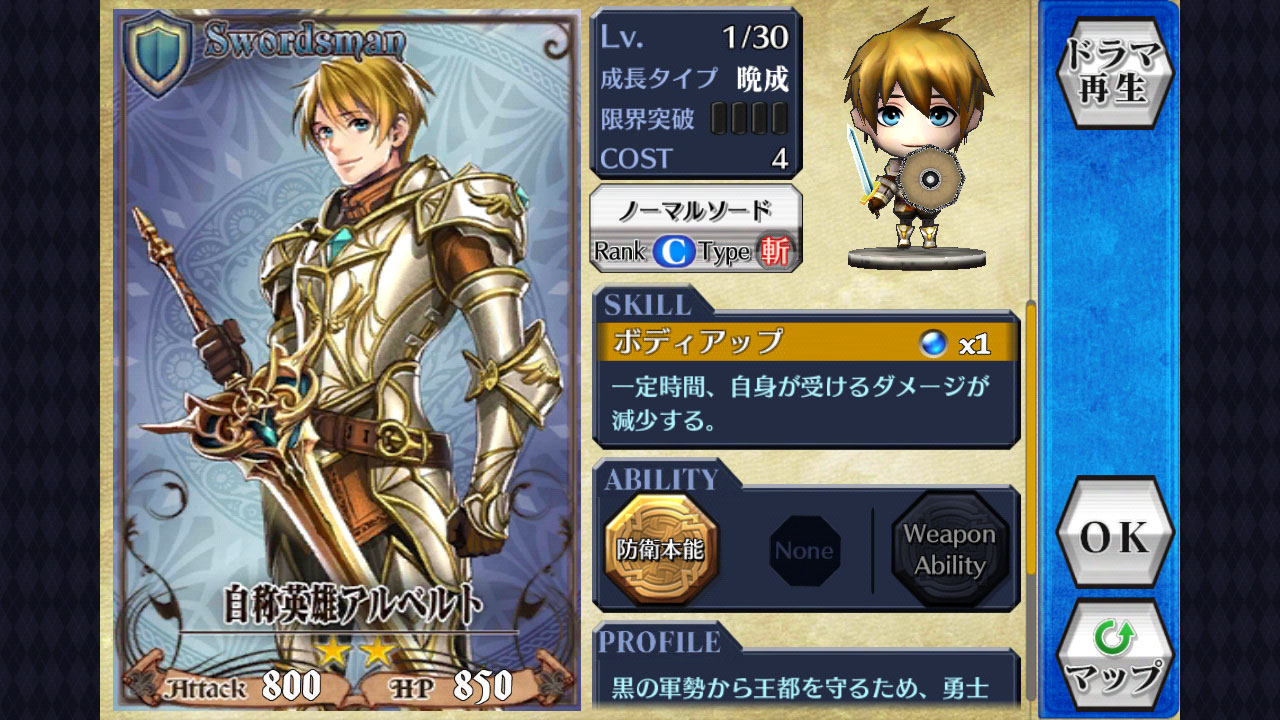Image resolution: width=1280 pixels, height=720 pixels.
Task: Tap the two-star rarity indicator
Action: point(356,651)
